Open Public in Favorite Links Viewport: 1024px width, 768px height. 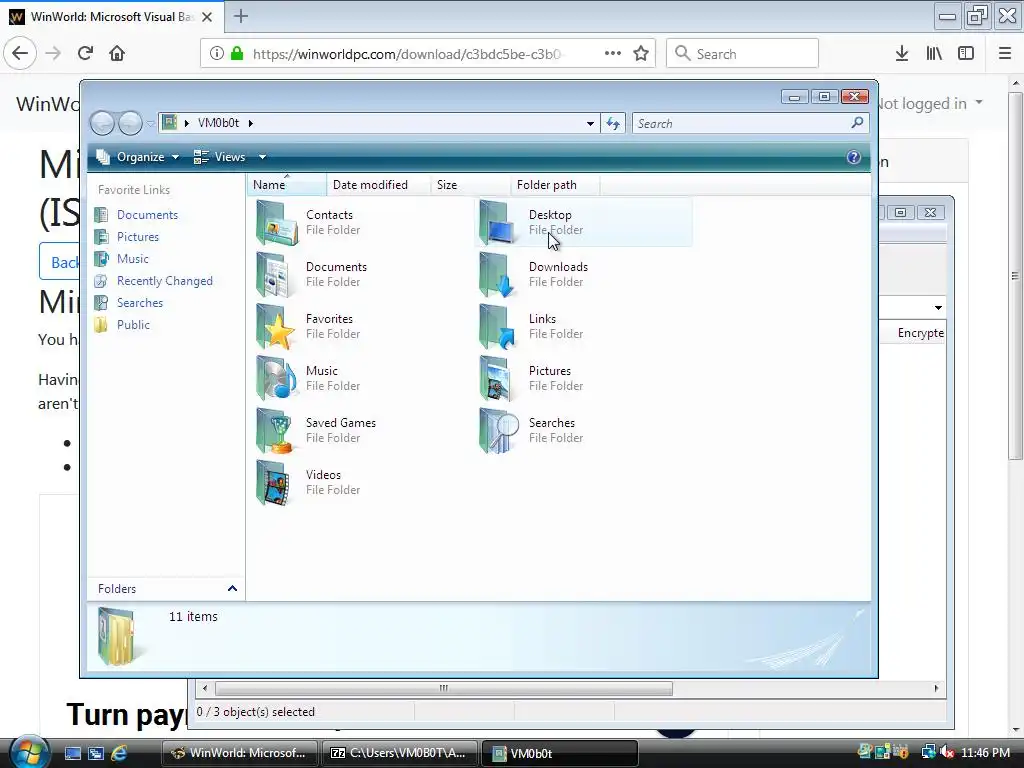(133, 325)
